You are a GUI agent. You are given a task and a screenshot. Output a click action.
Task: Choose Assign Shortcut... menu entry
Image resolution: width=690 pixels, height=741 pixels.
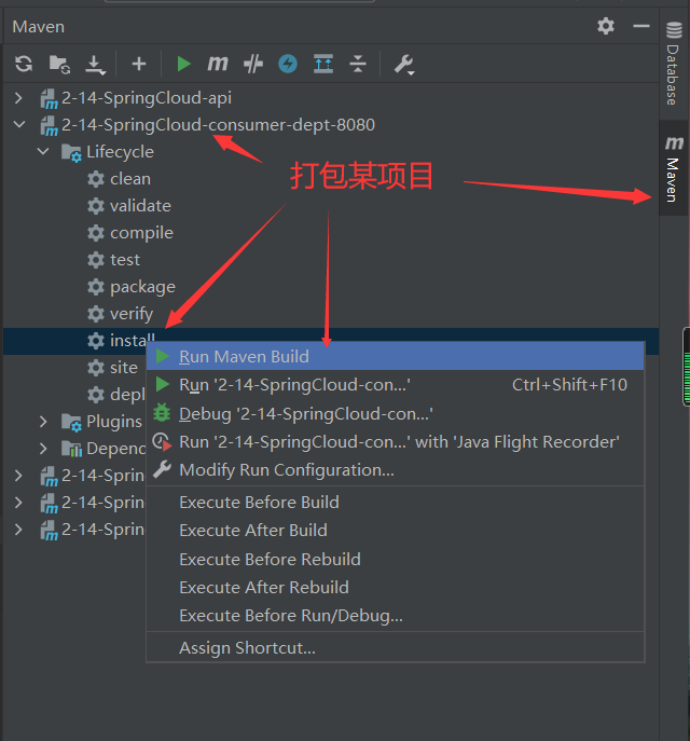[395, 647]
